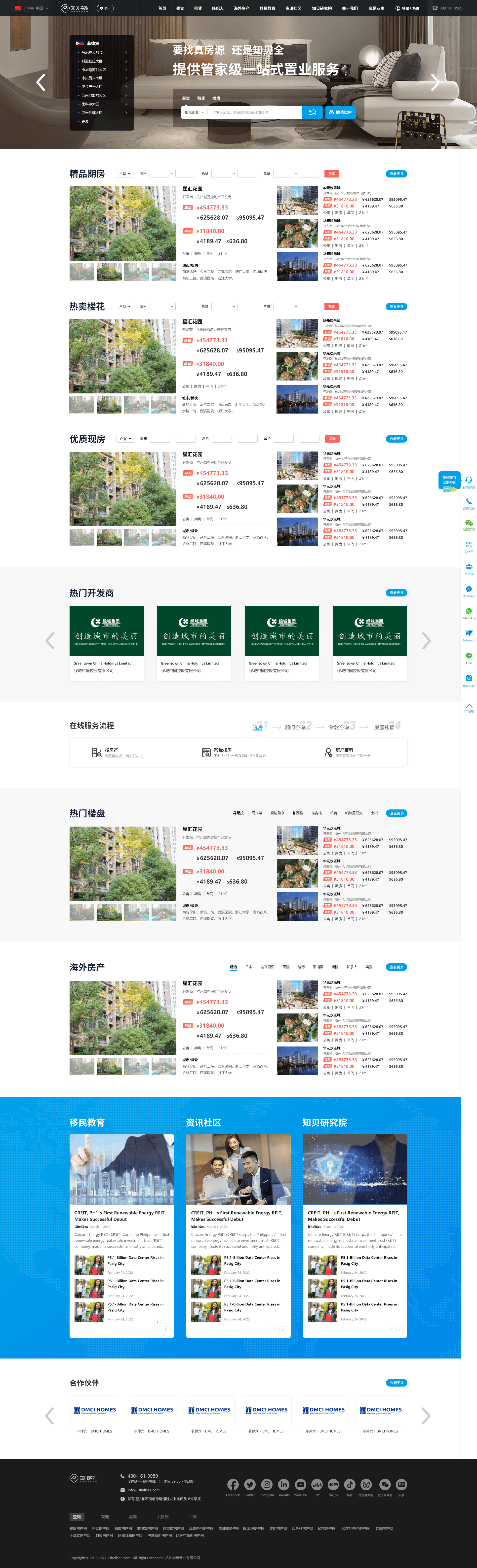The image size is (477, 1568).
Task: Open the 房产百科 link in 在线服务流程
Action: pyautogui.click(x=348, y=753)
